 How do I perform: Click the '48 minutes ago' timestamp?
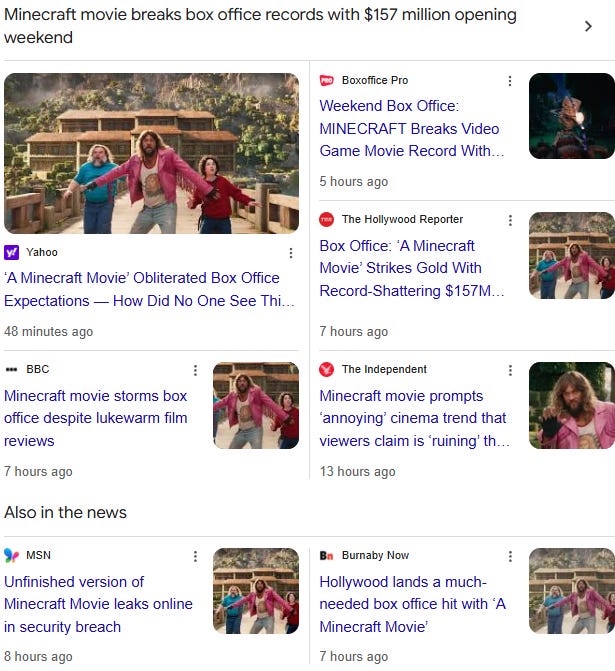[x=48, y=332]
